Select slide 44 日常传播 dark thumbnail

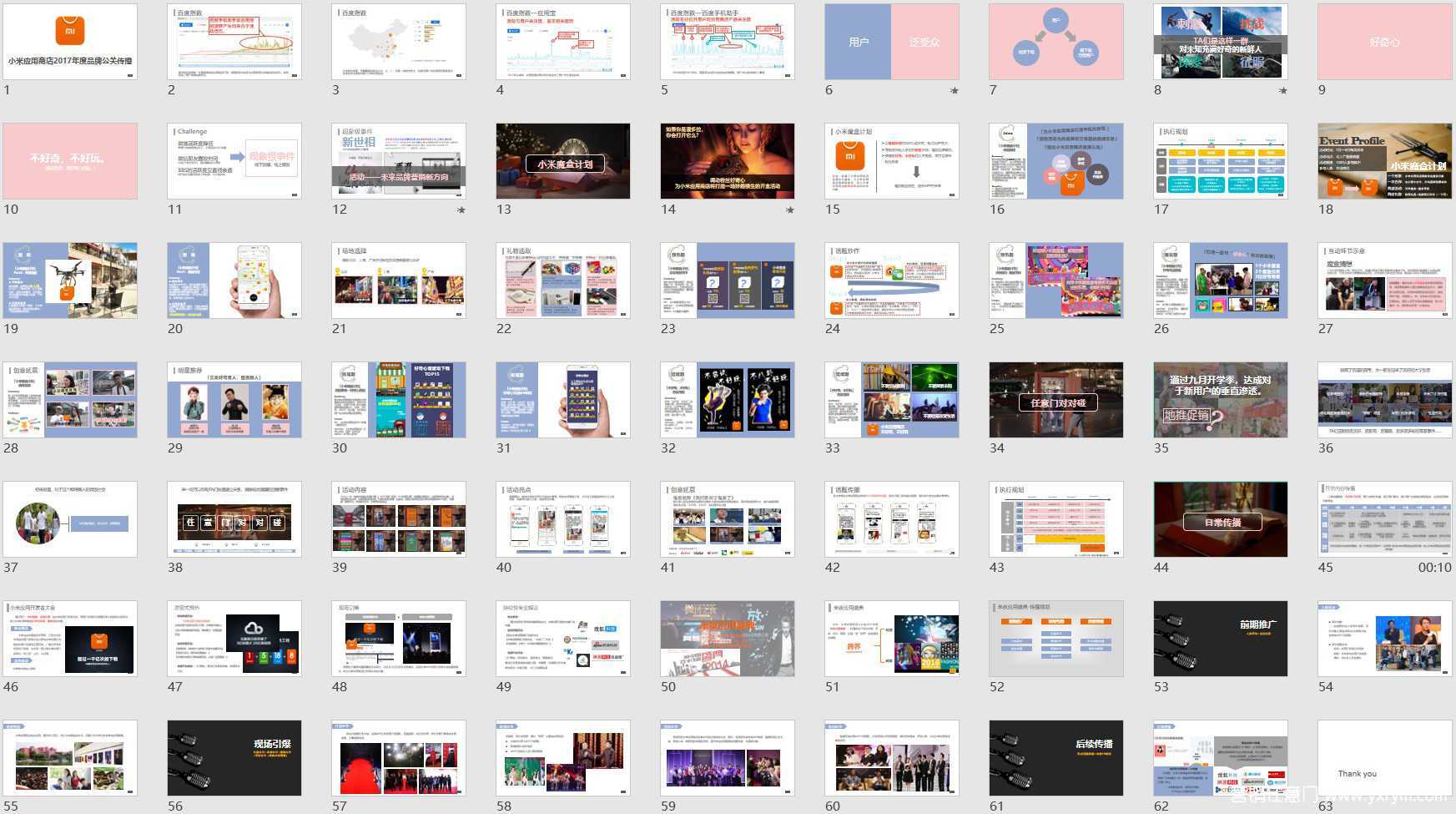point(1221,519)
